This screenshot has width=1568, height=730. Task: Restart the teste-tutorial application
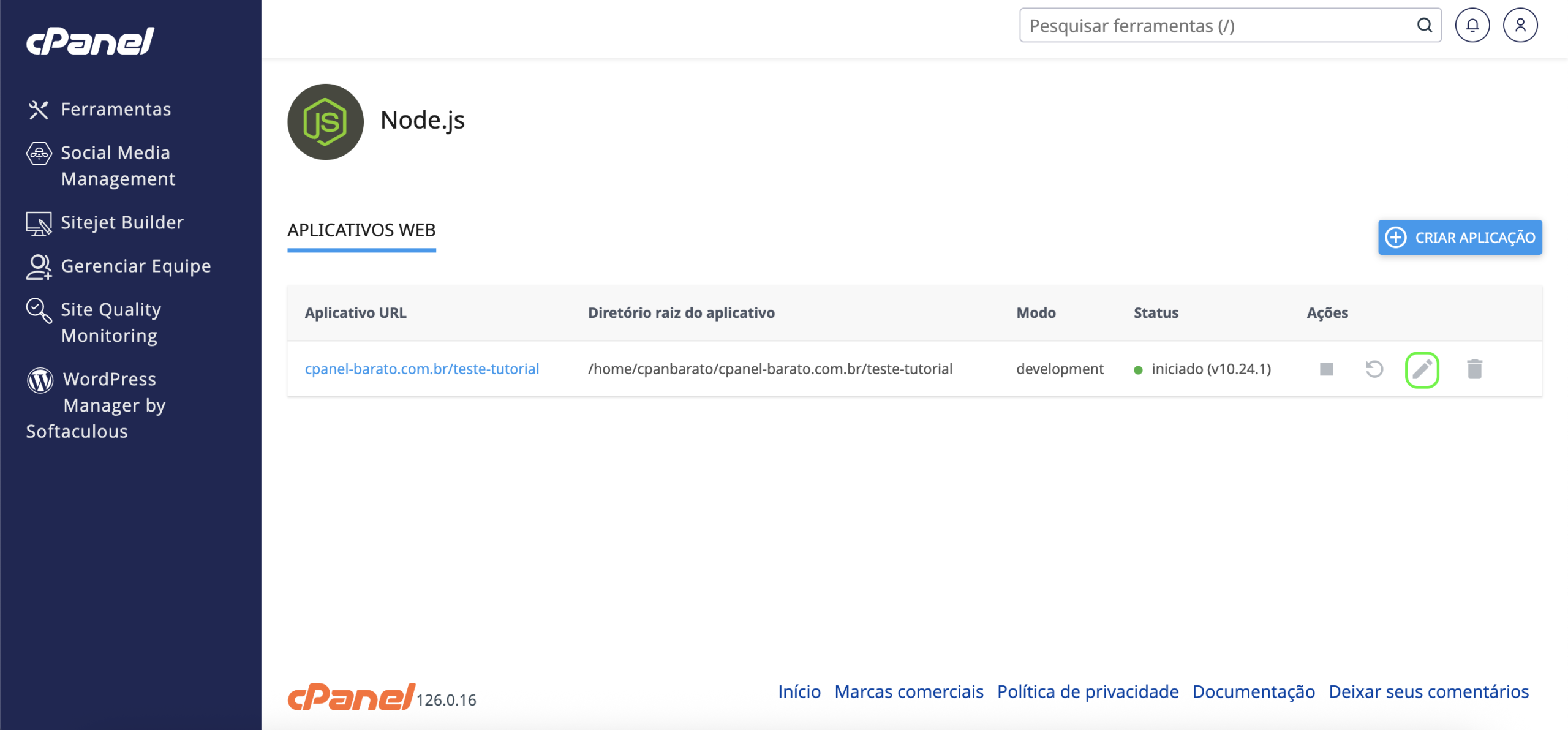click(1374, 369)
